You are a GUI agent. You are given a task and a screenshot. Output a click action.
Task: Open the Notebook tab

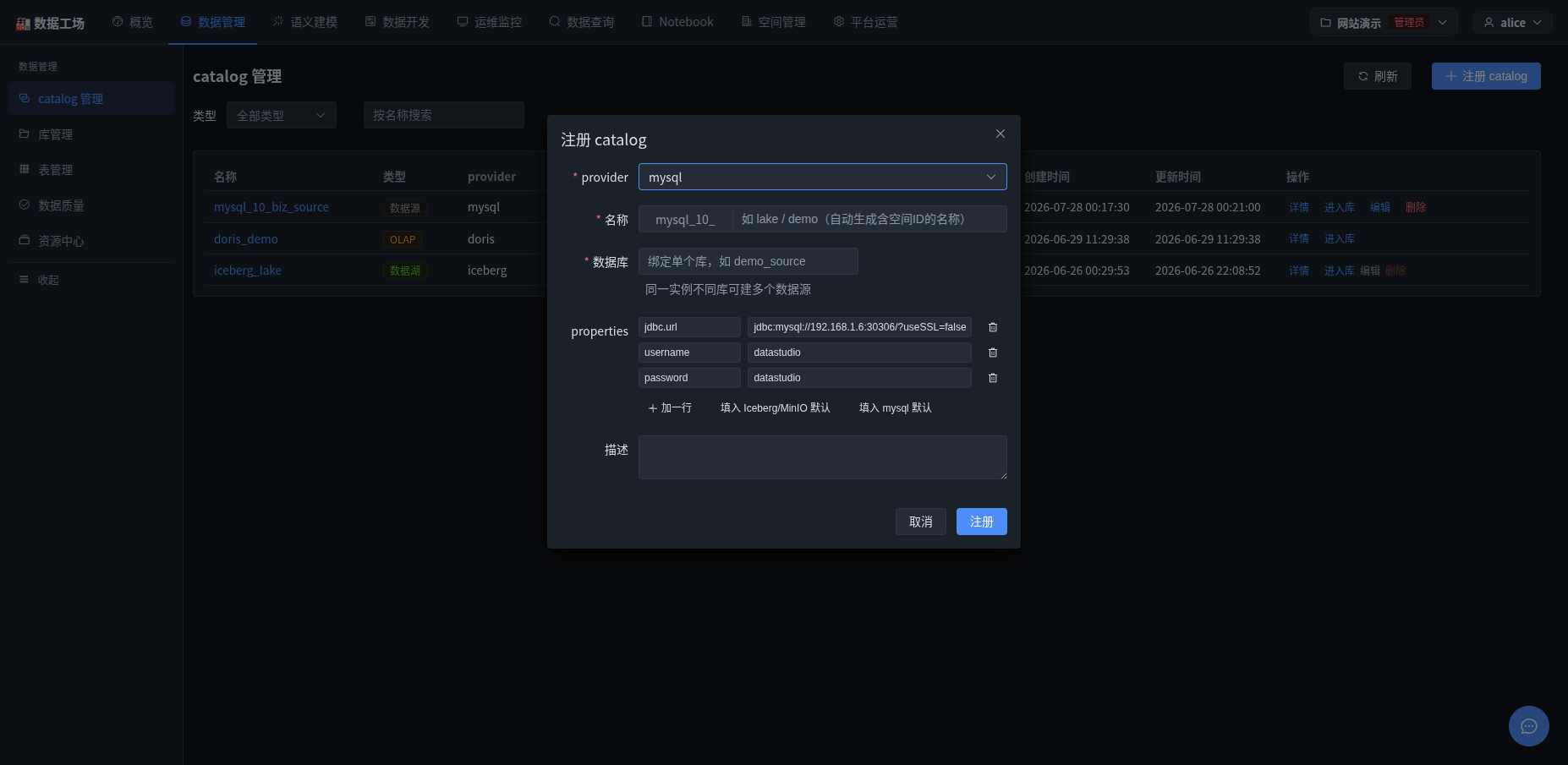coord(677,22)
